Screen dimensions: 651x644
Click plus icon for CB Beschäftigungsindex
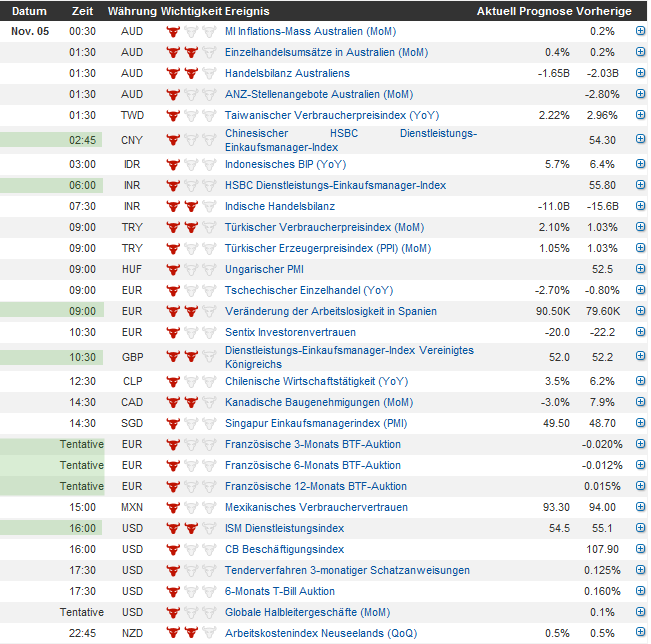[x=640, y=549]
